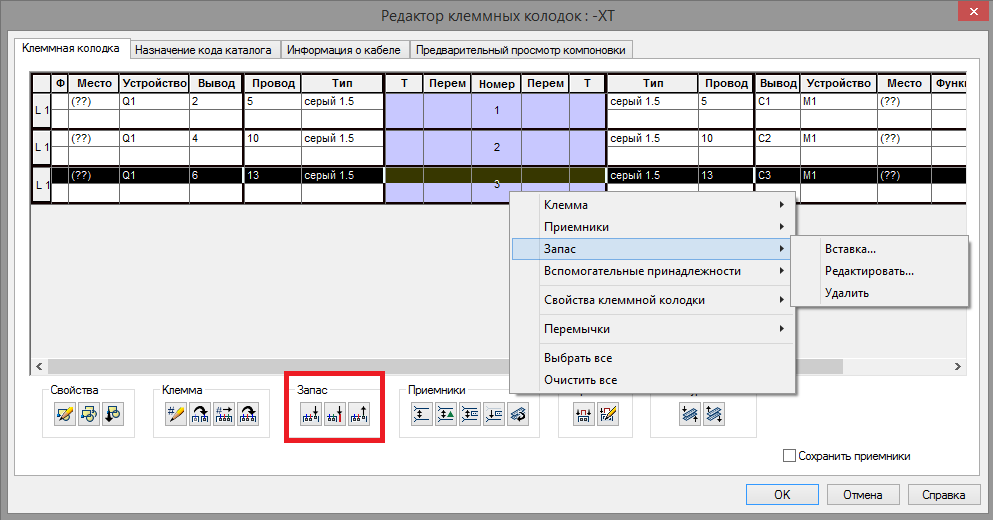993x520 pixels.
Task: Switch to Клеммная колодка tab
Action: pyautogui.click(x=71, y=48)
